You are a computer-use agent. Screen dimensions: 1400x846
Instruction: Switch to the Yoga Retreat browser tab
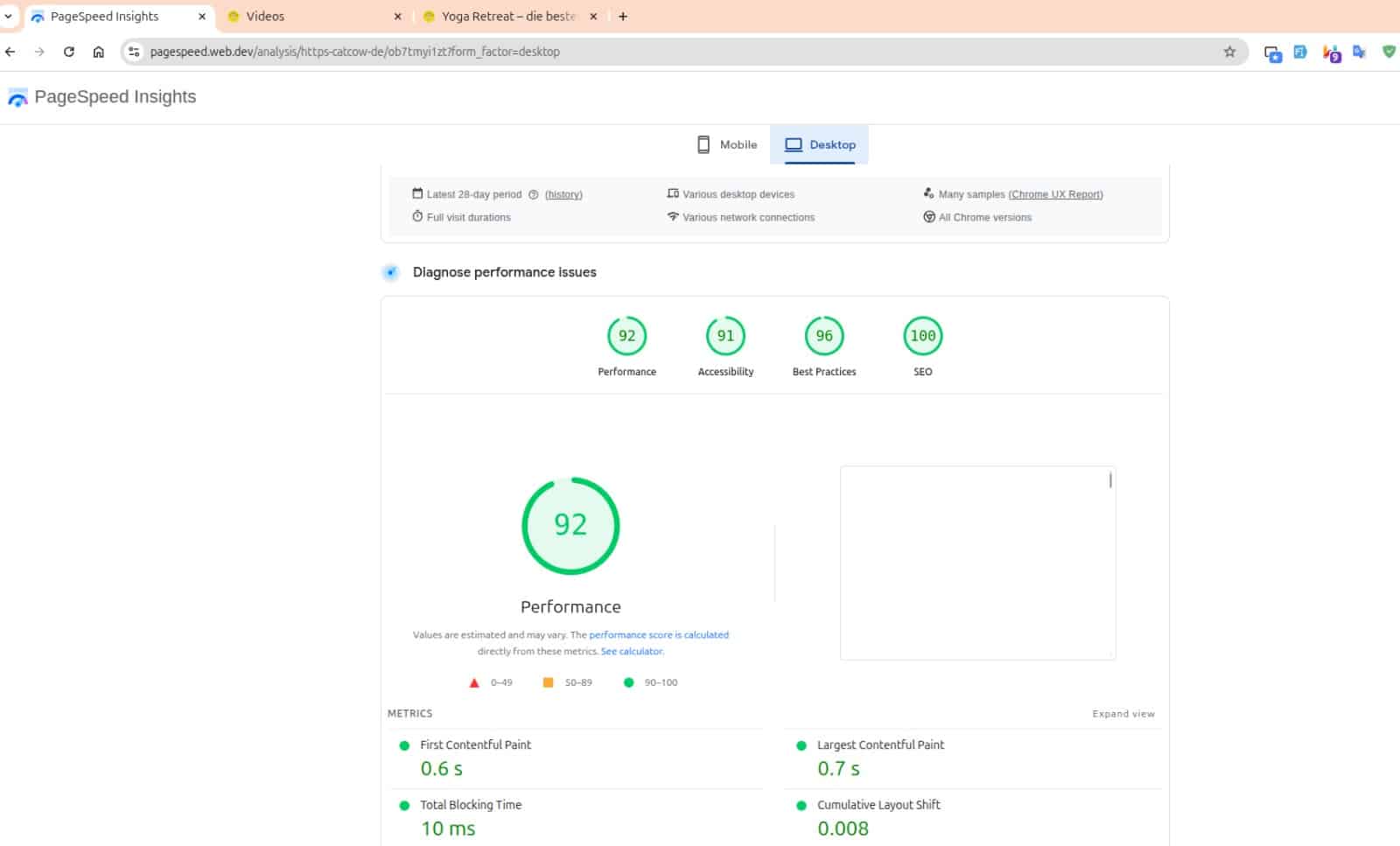point(510,16)
